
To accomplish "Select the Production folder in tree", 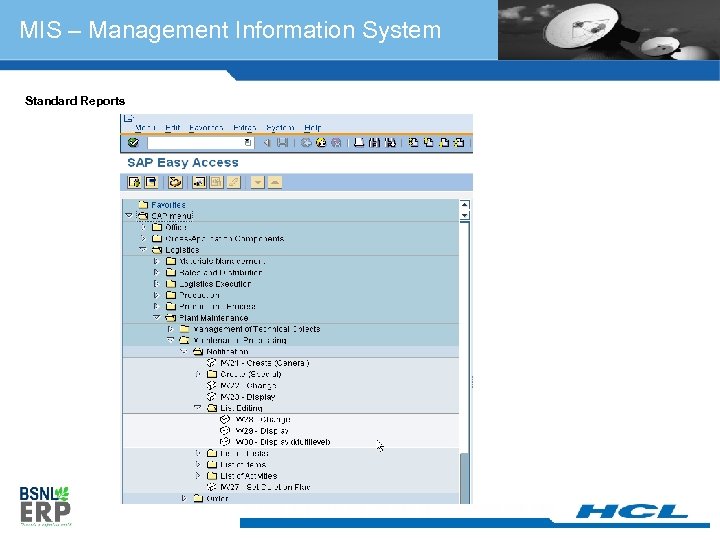I will (199, 295).
